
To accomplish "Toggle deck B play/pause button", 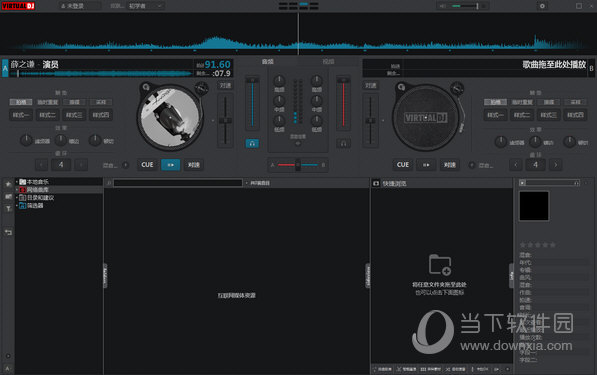I will (x=426, y=165).
